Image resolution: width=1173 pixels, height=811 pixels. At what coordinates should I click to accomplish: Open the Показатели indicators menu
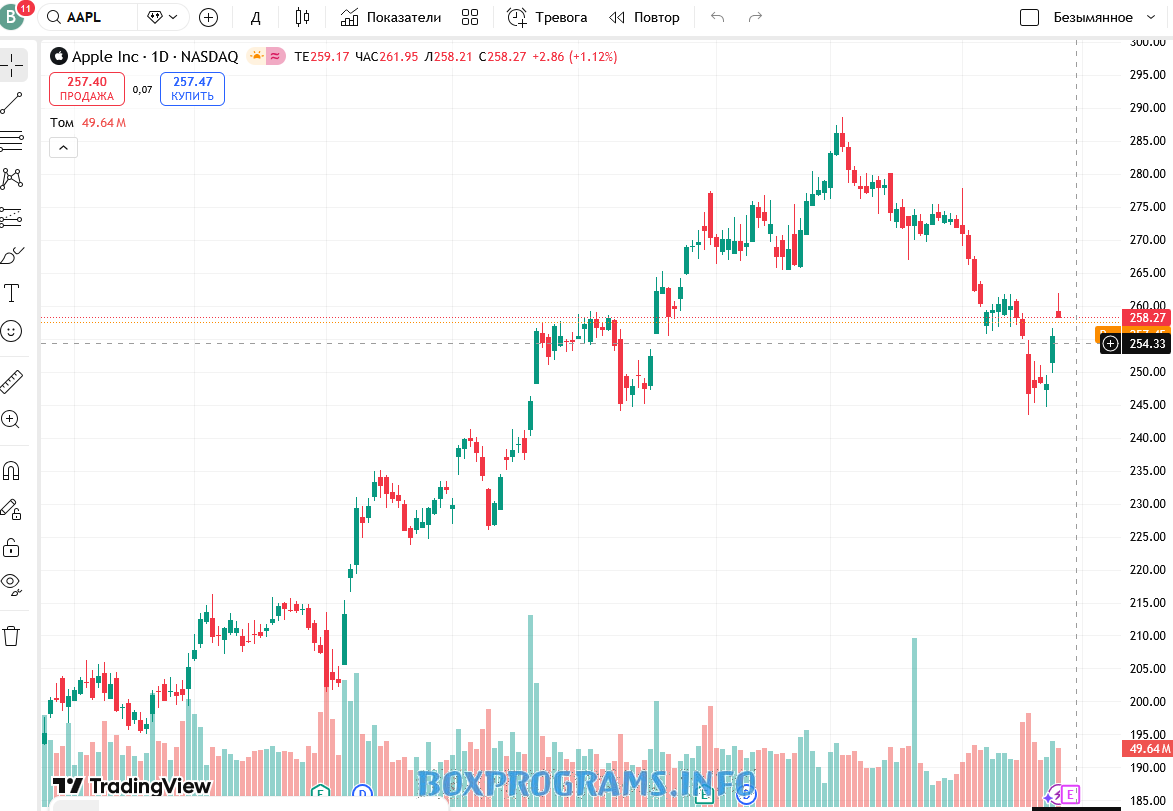391,17
